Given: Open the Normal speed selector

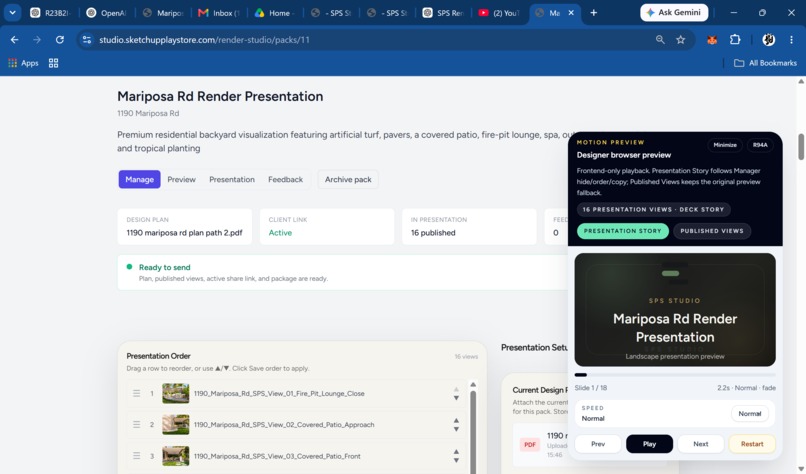Looking at the screenshot, I should coord(750,413).
